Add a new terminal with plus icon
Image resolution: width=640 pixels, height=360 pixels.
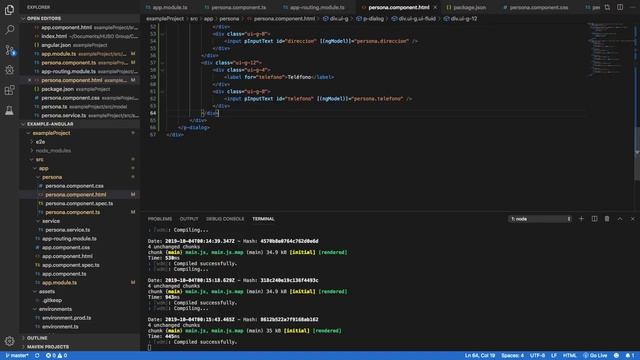pyautogui.click(x=581, y=219)
